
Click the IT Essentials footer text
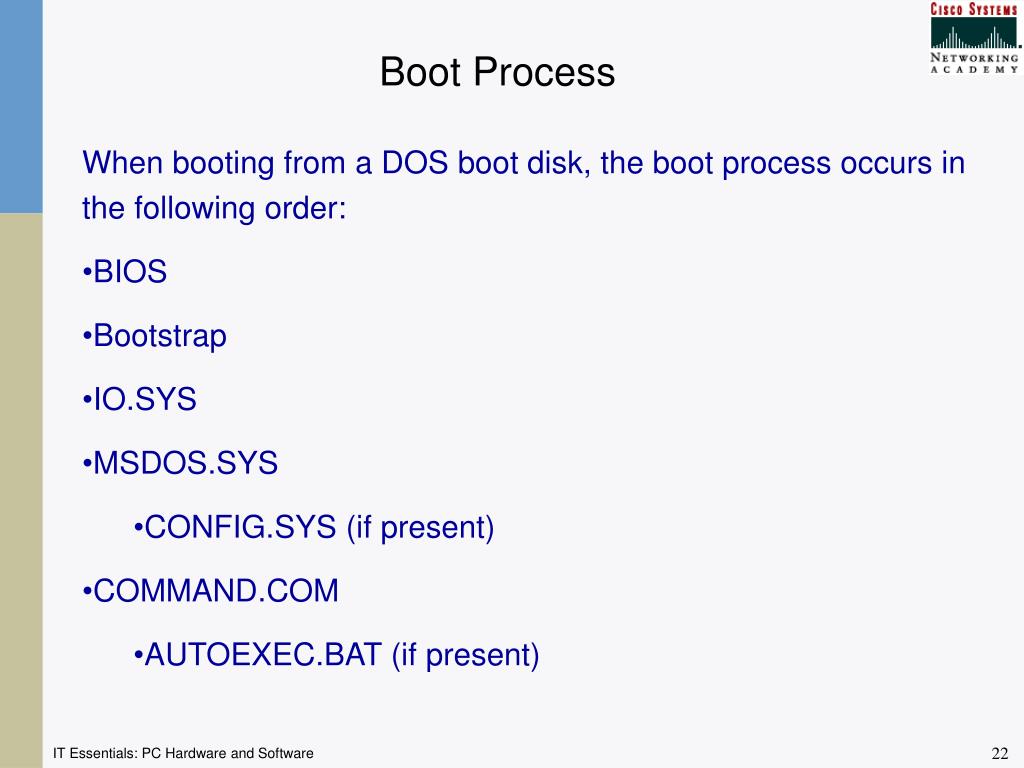point(183,753)
